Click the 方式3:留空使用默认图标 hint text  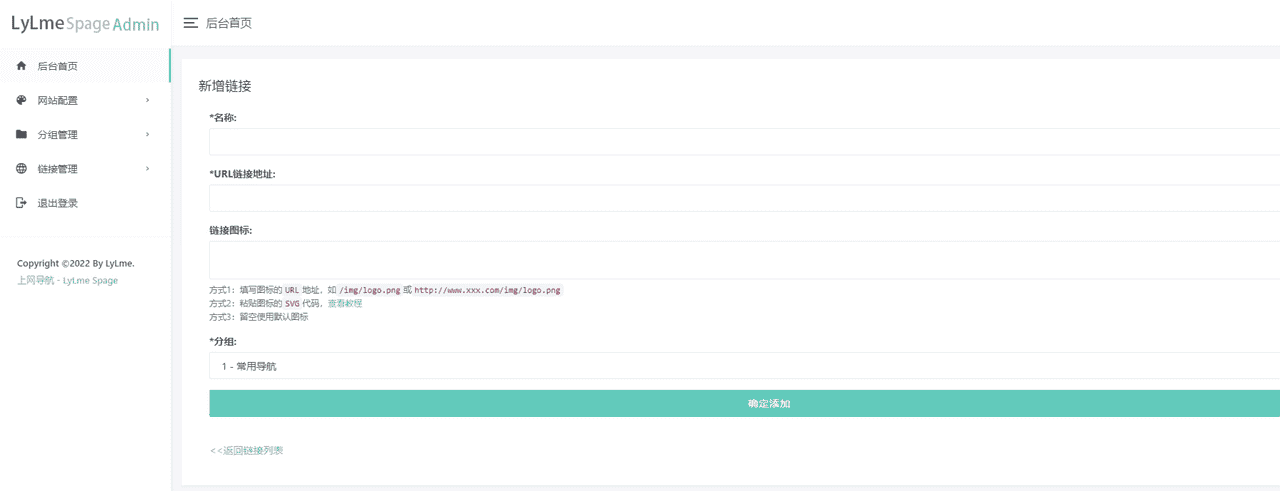pos(259,317)
